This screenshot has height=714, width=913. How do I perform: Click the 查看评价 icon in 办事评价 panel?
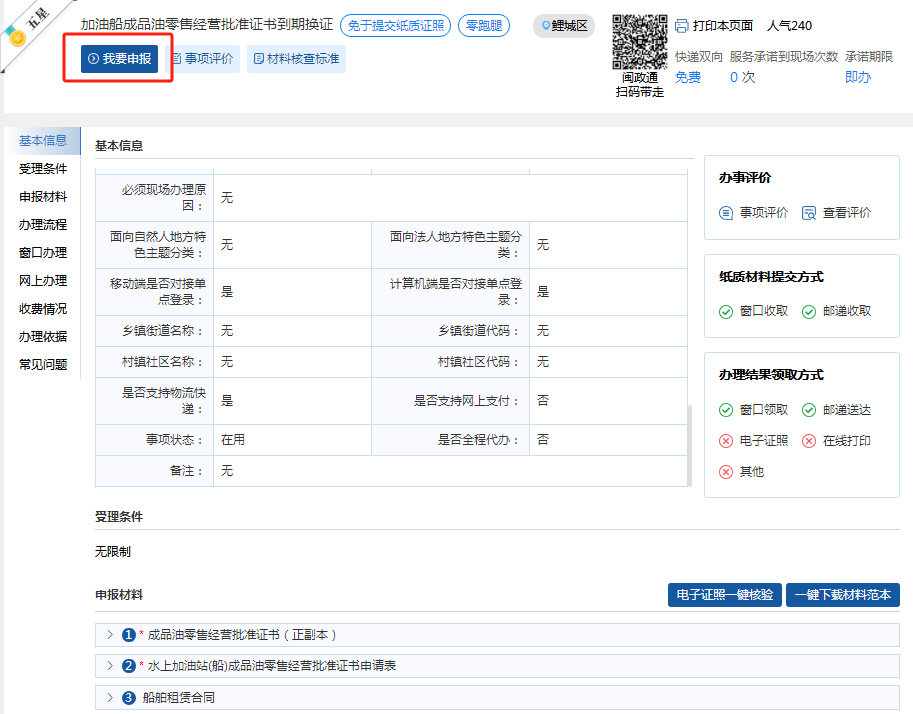[x=809, y=213]
